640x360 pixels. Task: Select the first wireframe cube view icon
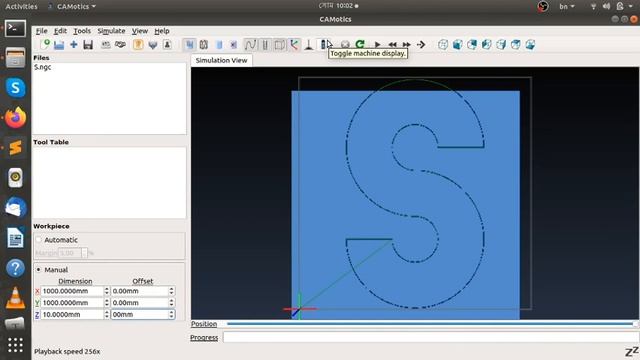point(443,44)
